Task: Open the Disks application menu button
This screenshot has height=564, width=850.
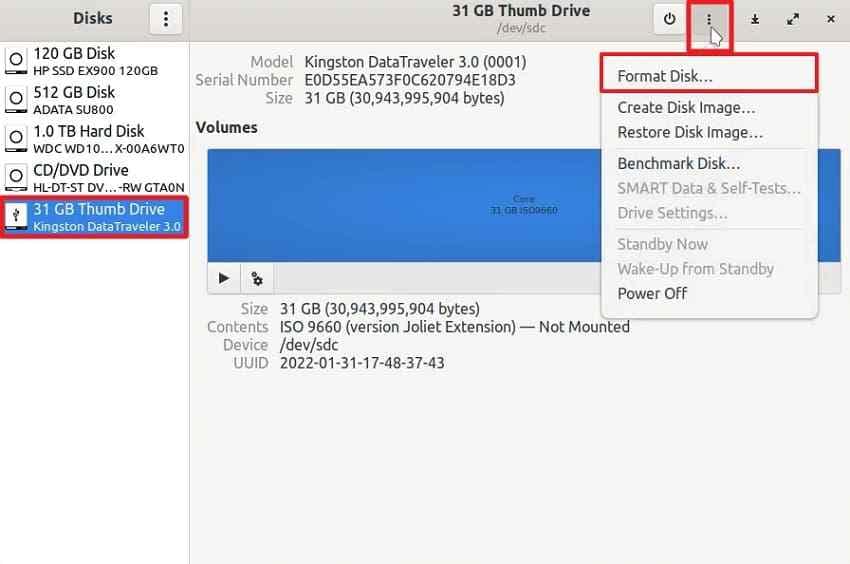Action: click(x=166, y=19)
